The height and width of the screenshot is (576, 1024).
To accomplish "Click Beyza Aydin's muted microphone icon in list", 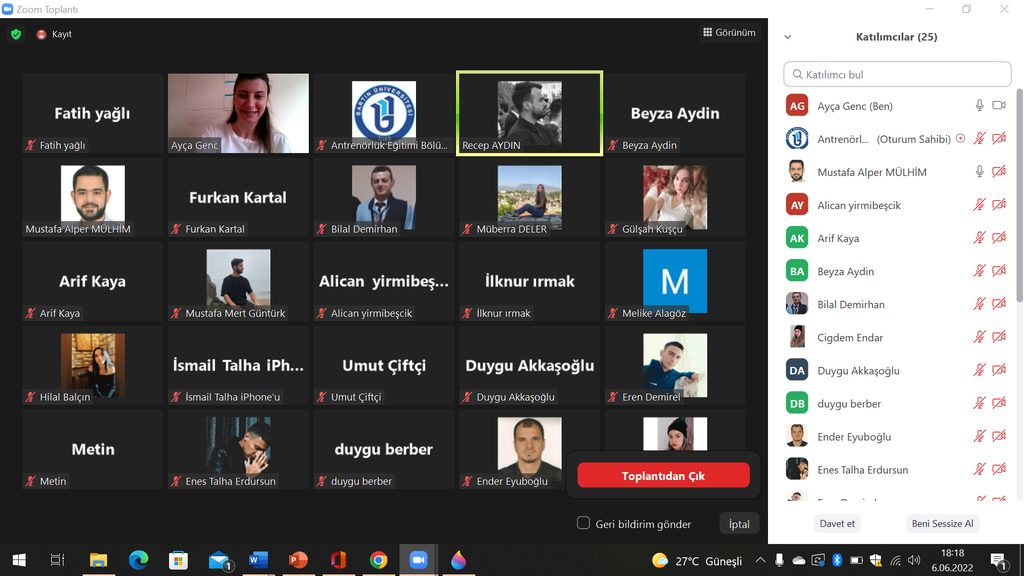I will (x=980, y=271).
